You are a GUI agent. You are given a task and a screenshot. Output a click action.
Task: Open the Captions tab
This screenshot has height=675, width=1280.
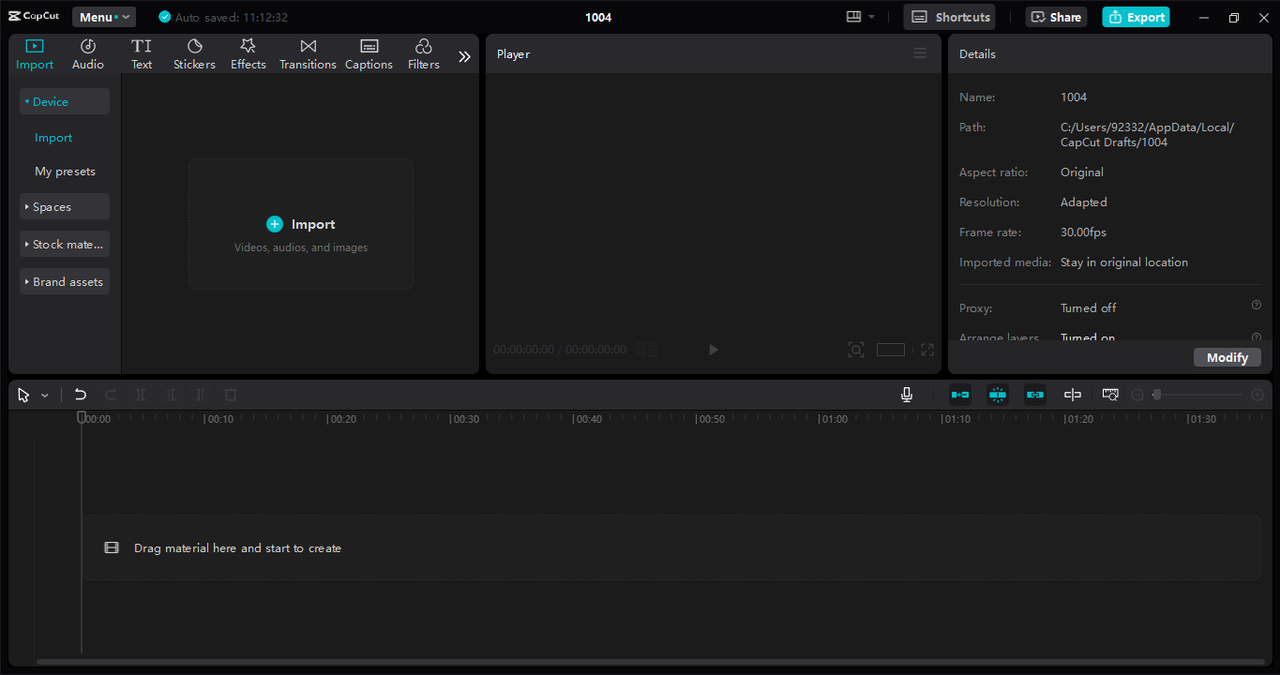[369, 54]
